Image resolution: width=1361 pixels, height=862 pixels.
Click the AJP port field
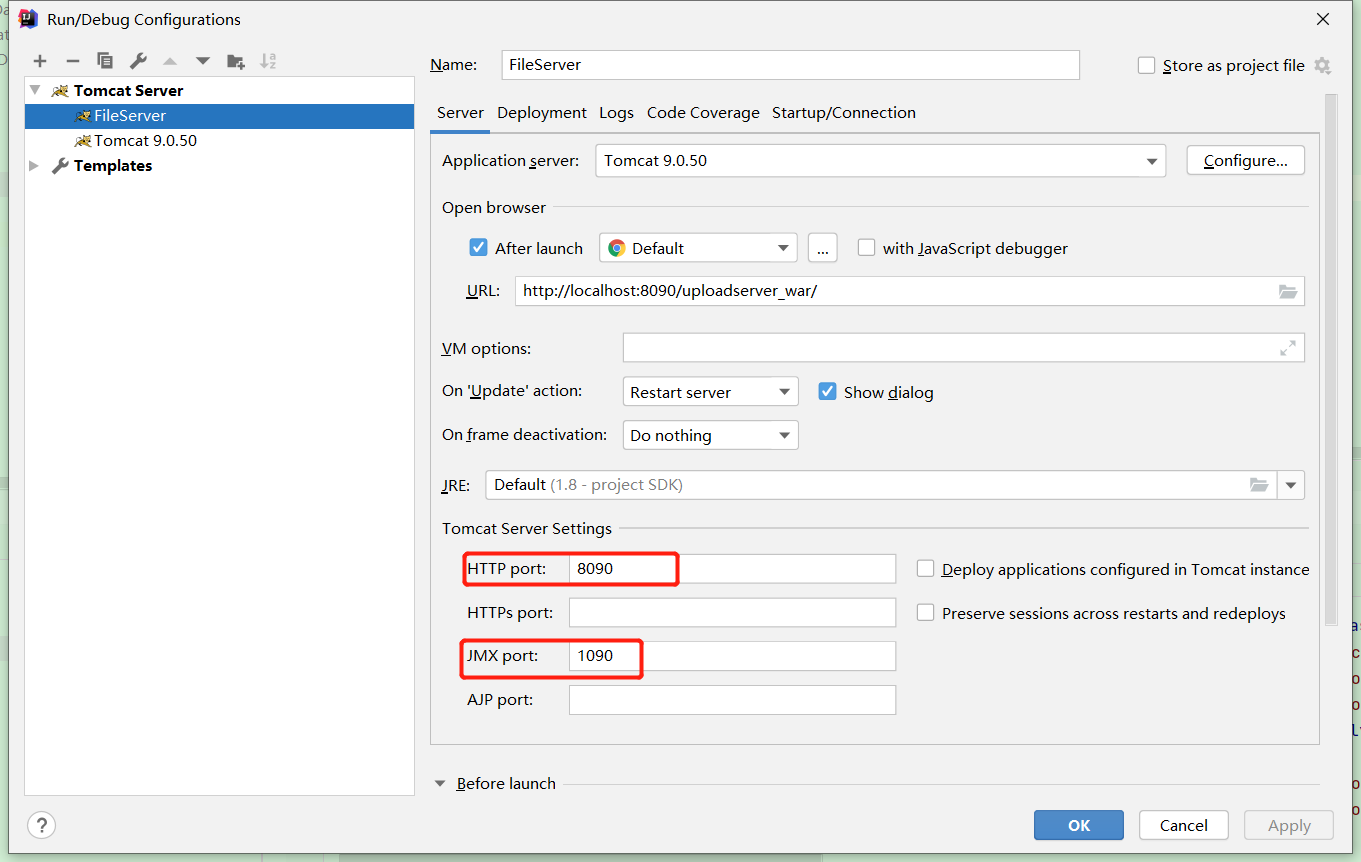coord(732,700)
